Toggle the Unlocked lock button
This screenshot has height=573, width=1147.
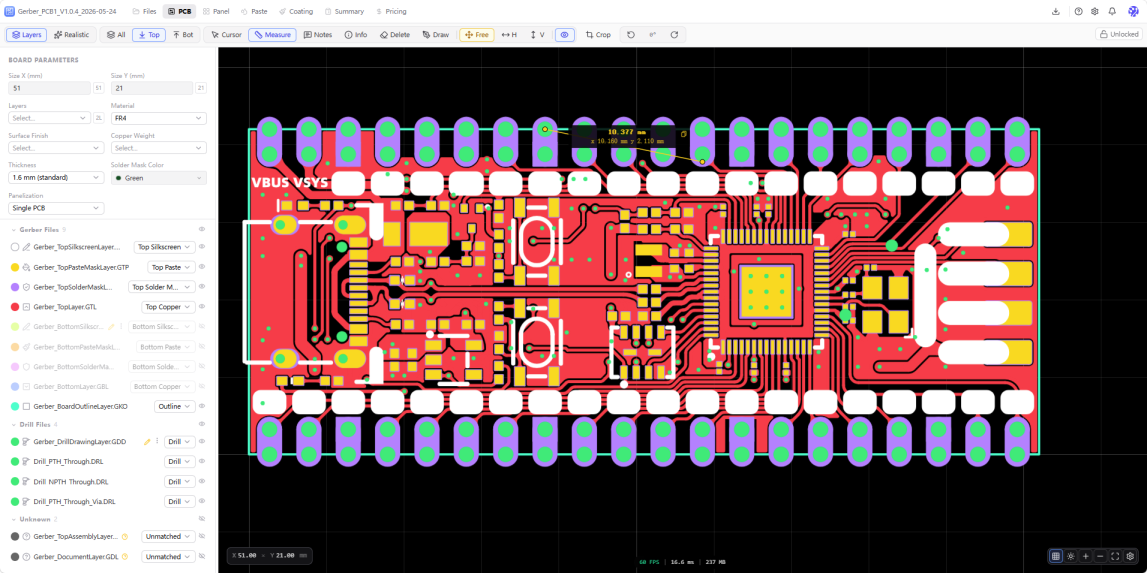pos(1118,34)
